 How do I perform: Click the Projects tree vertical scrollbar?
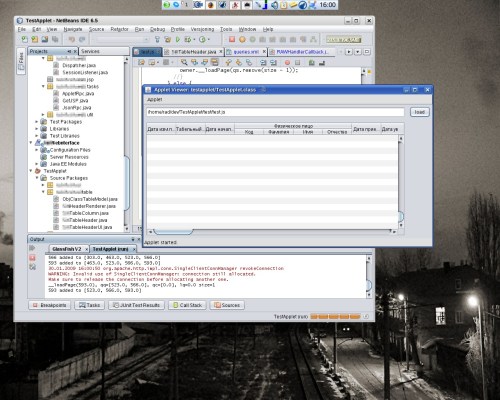[126, 144]
